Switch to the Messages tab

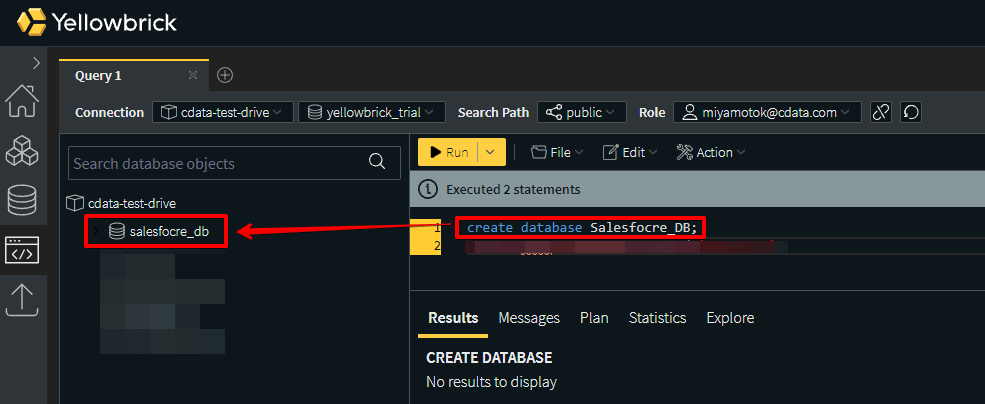coord(529,318)
